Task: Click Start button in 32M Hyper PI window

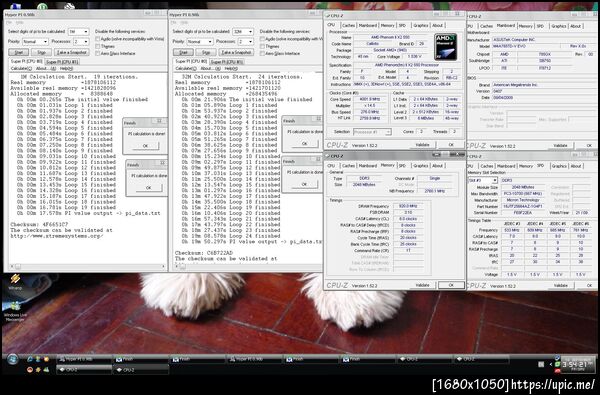Action: [x=183, y=52]
